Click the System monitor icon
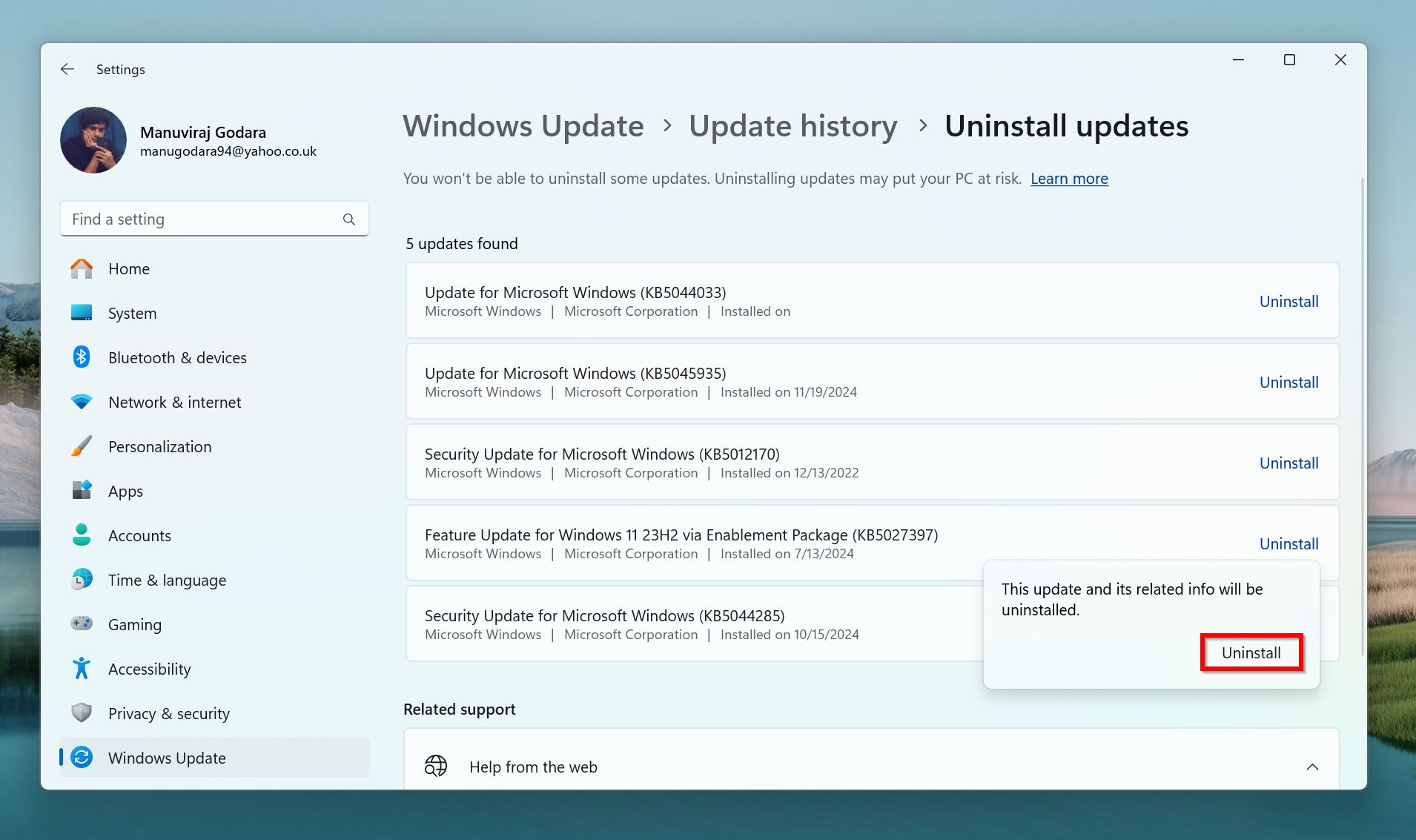 [82, 313]
